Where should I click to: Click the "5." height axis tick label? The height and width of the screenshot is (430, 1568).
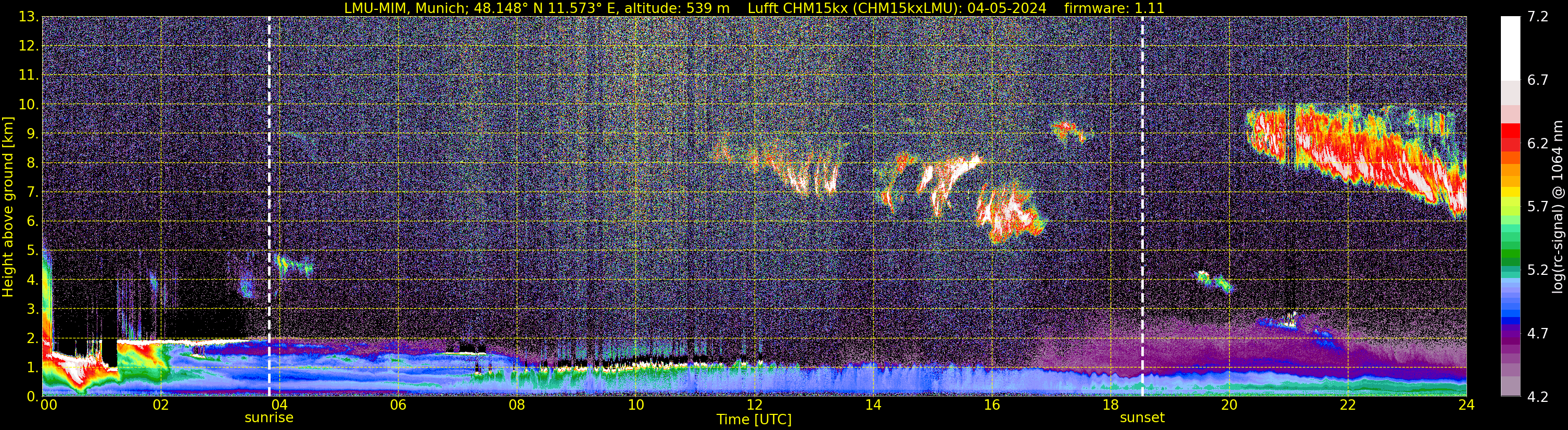pyautogui.click(x=32, y=250)
